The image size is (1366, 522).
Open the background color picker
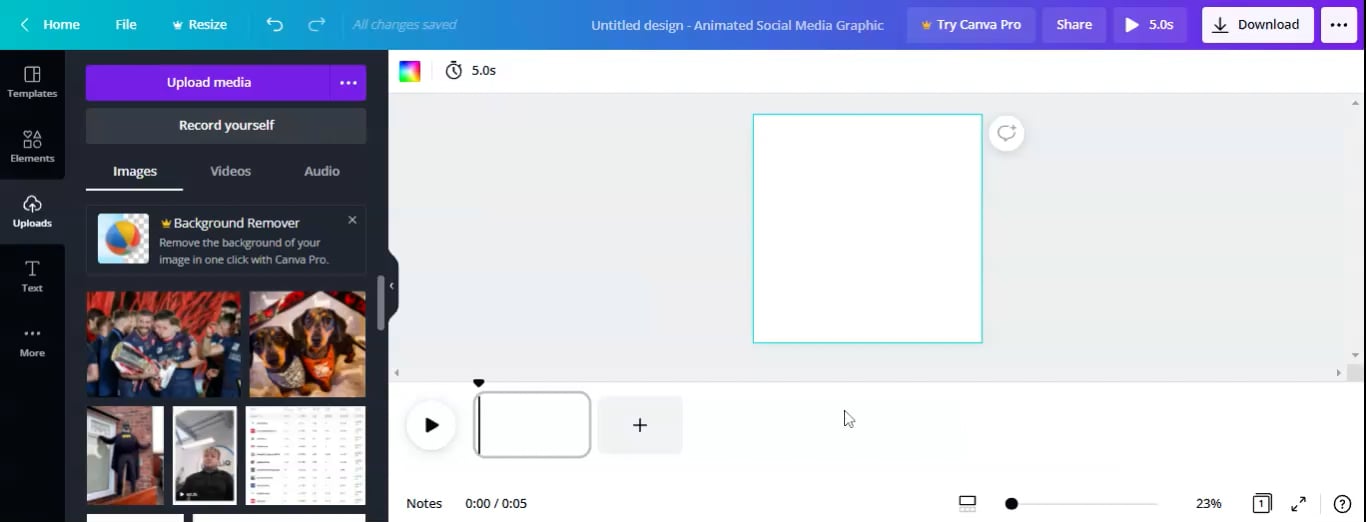coord(410,71)
